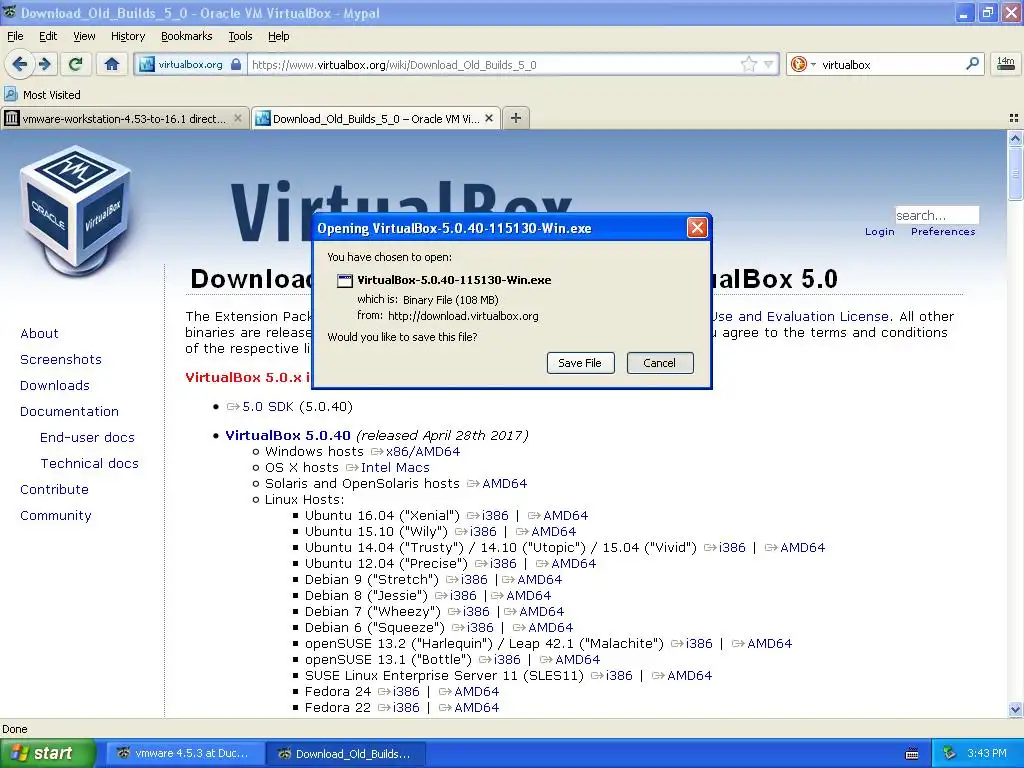
Task: Open the Edit menu
Action: pyautogui.click(x=48, y=36)
